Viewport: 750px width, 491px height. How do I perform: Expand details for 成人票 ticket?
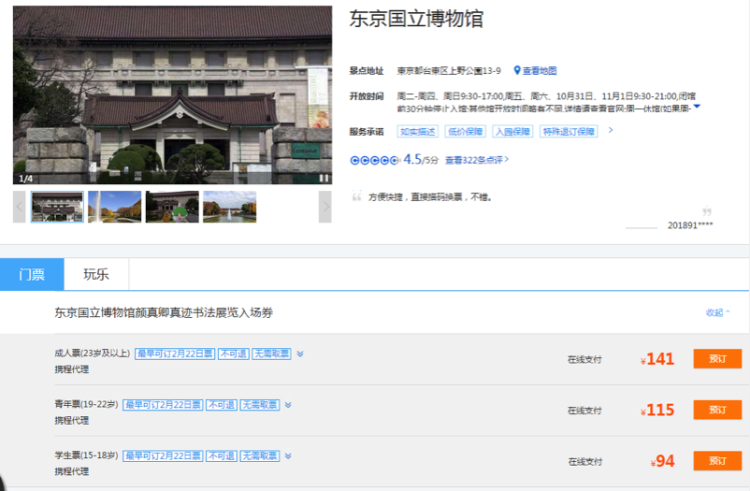click(300, 354)
